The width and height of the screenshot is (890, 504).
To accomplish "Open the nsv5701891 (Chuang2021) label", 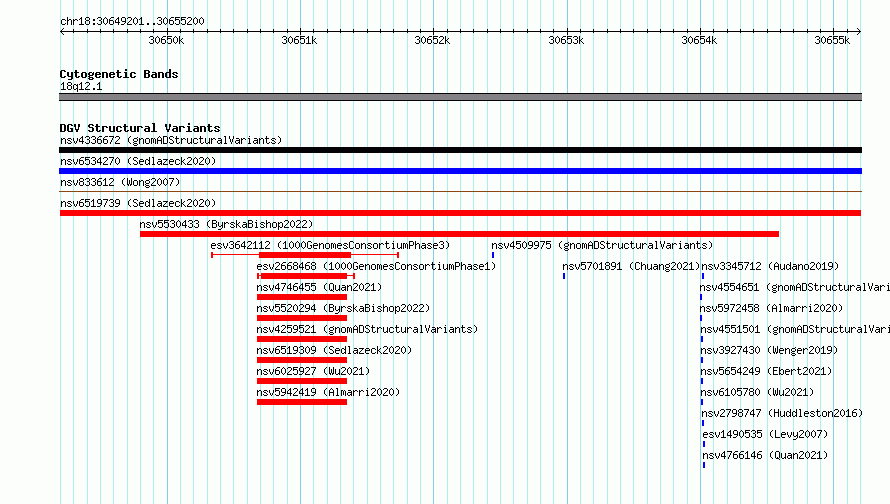I will pyautogui.click(x=631, y=266).
